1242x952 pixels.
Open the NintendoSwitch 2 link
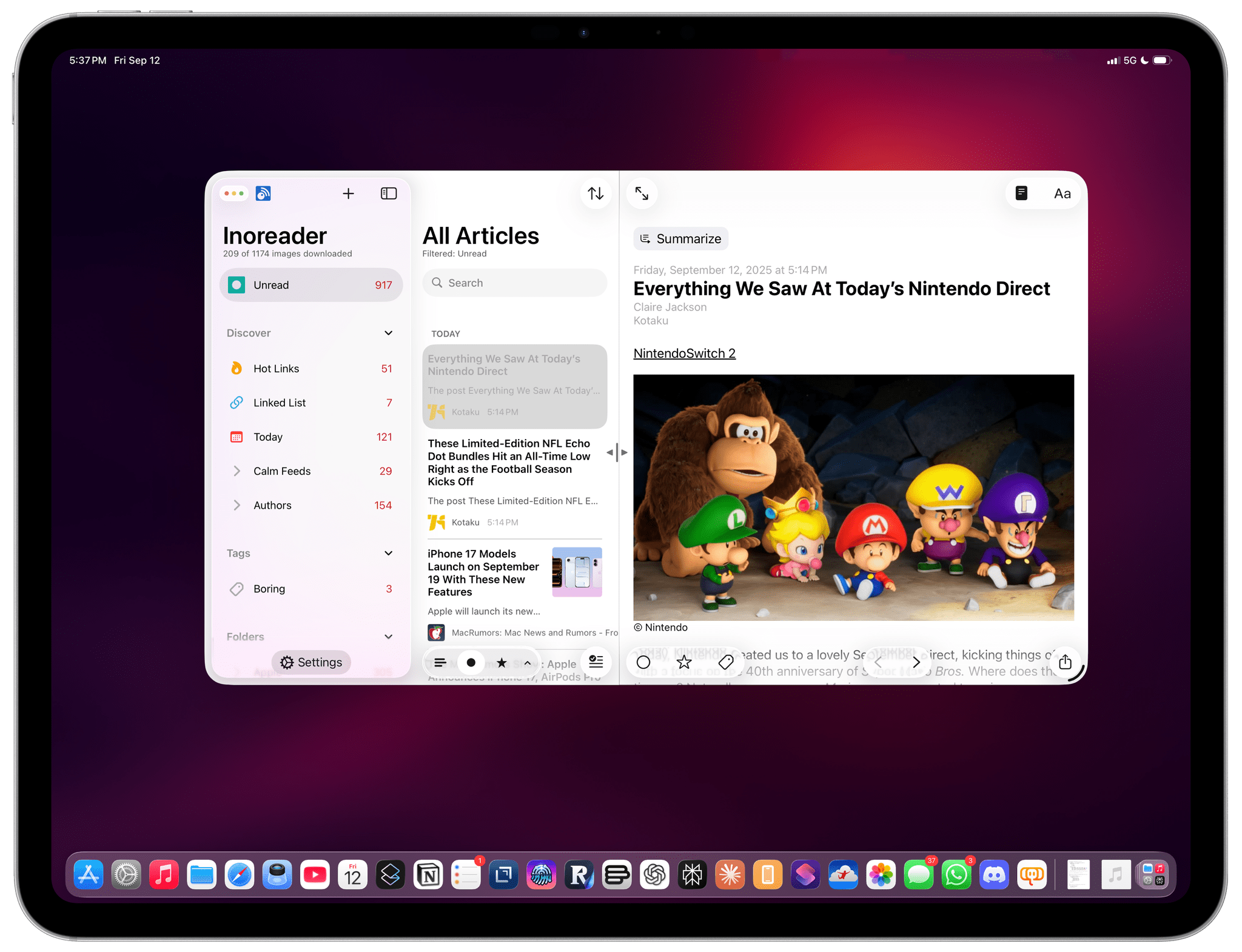[x=684, y=354]
